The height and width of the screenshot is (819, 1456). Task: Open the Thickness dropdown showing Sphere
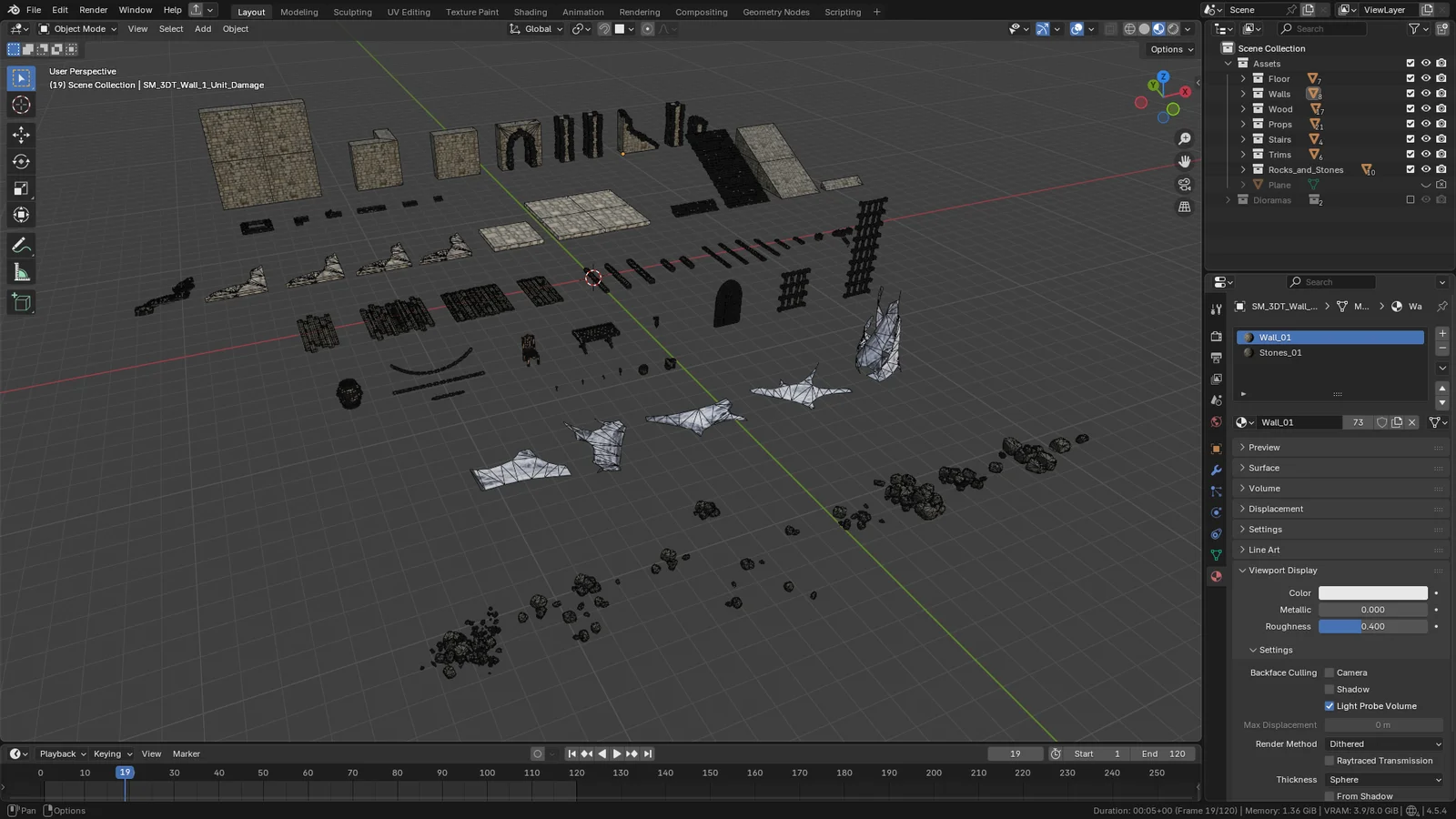(x=1383, y=779)
